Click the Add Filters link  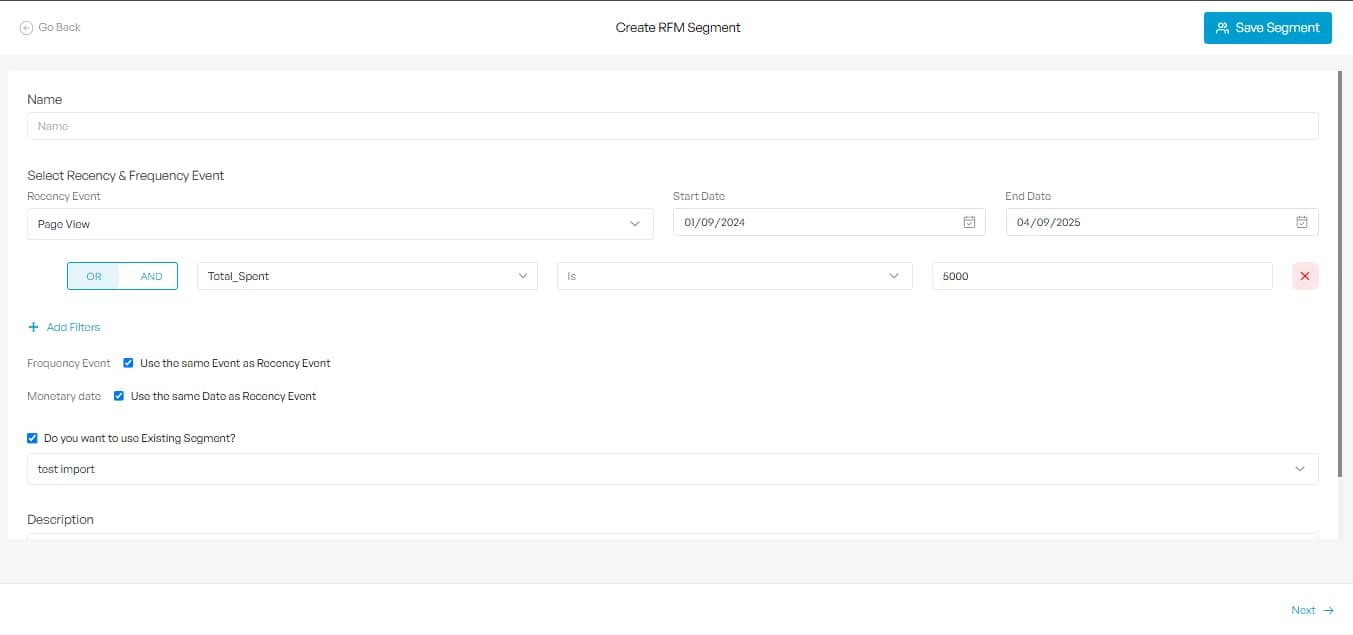(x=73, y=327)
